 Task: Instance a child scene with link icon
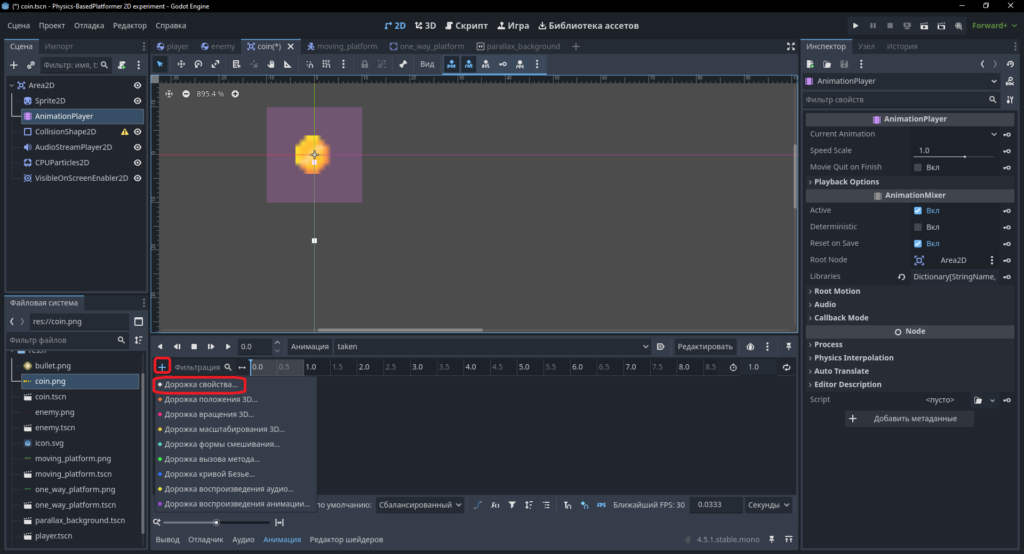[x=31, y=65]
